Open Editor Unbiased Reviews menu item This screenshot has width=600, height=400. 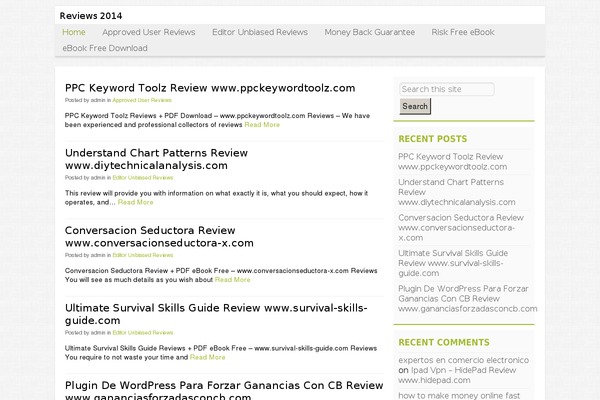pyautogui.click(x=260, y=32)
